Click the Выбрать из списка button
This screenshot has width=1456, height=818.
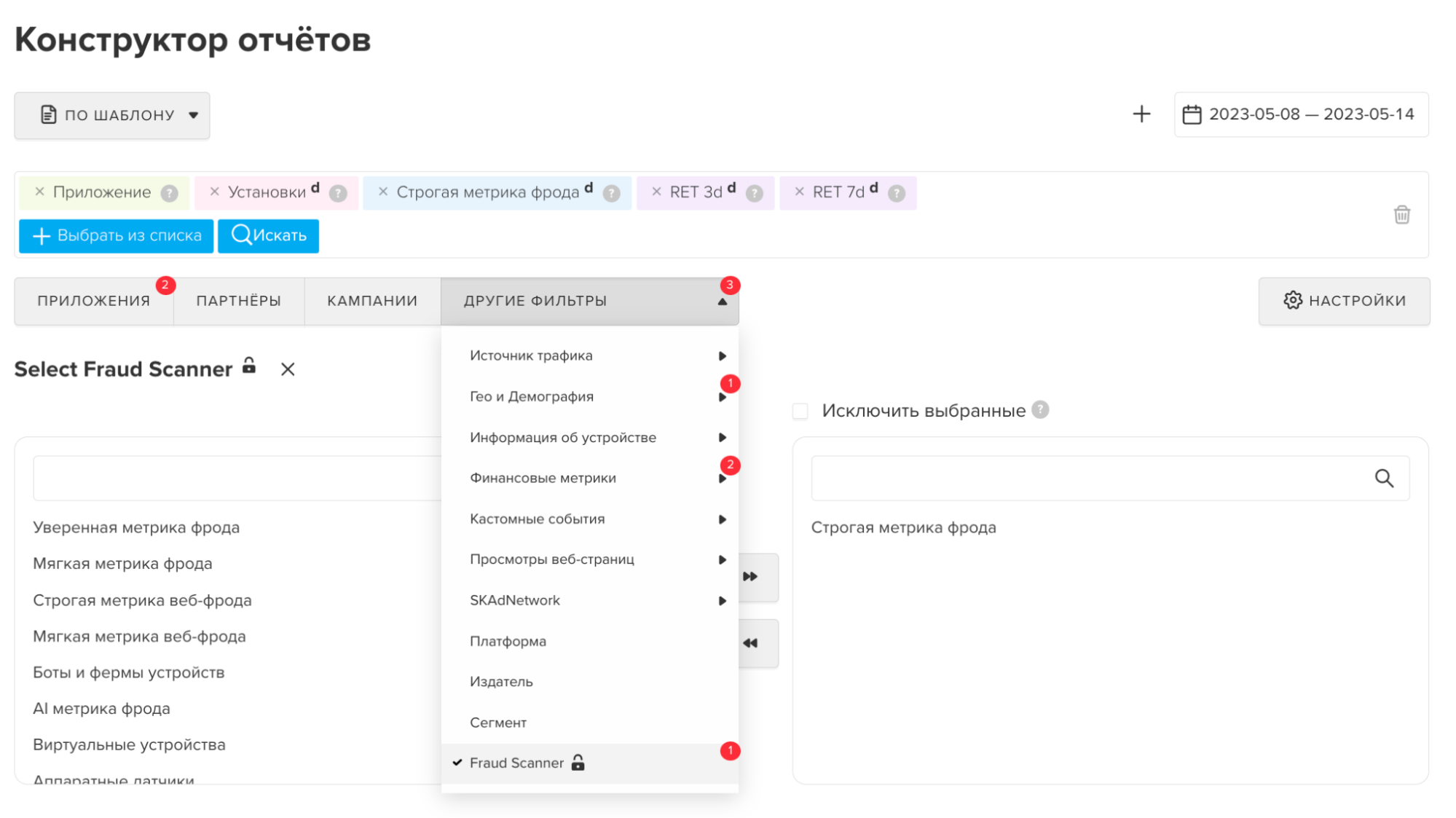tap(117, 236)
